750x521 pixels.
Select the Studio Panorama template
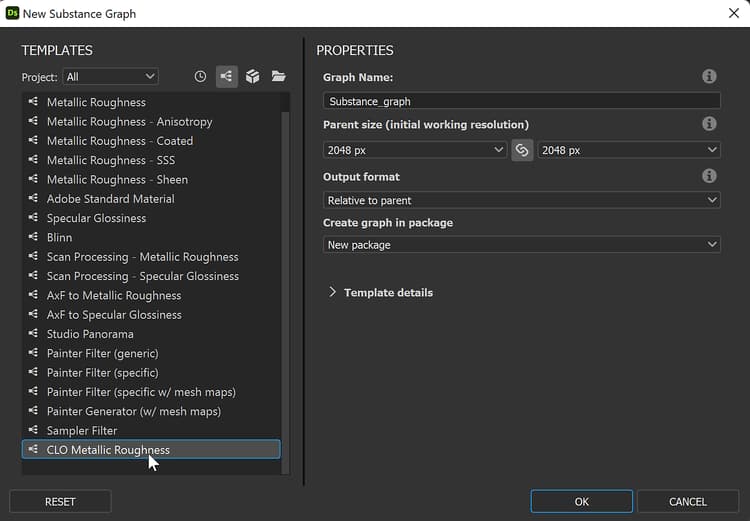(151, 334)
